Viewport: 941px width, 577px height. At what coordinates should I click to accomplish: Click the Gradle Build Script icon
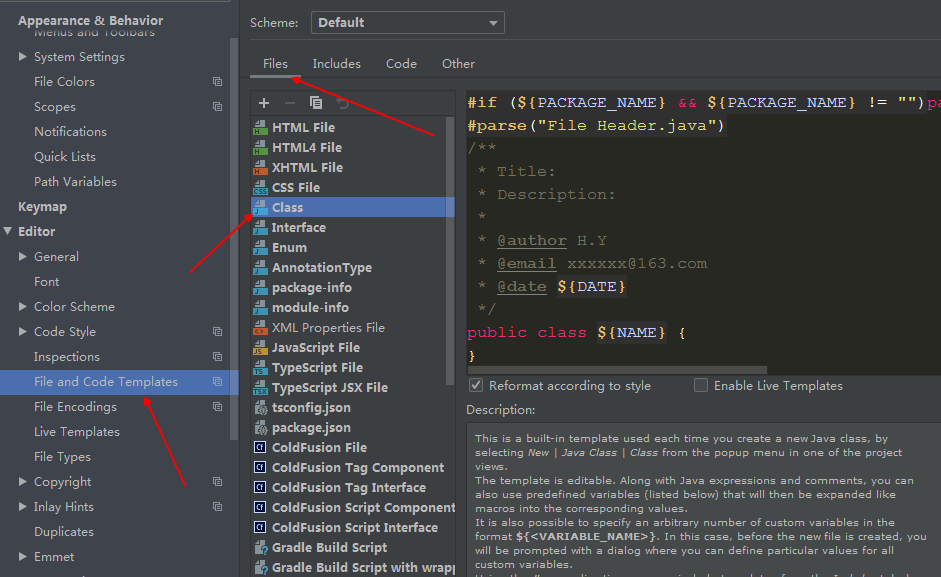(x=260, y=548)
